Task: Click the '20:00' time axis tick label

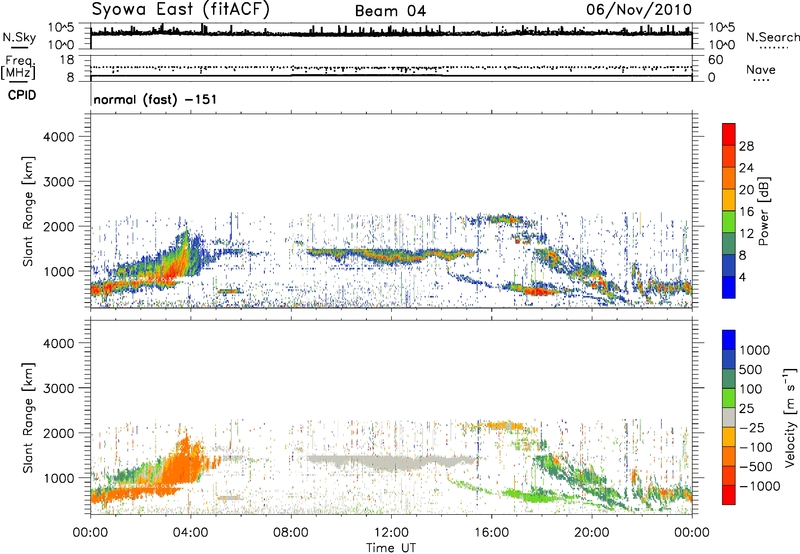Action: coord(591,533)
